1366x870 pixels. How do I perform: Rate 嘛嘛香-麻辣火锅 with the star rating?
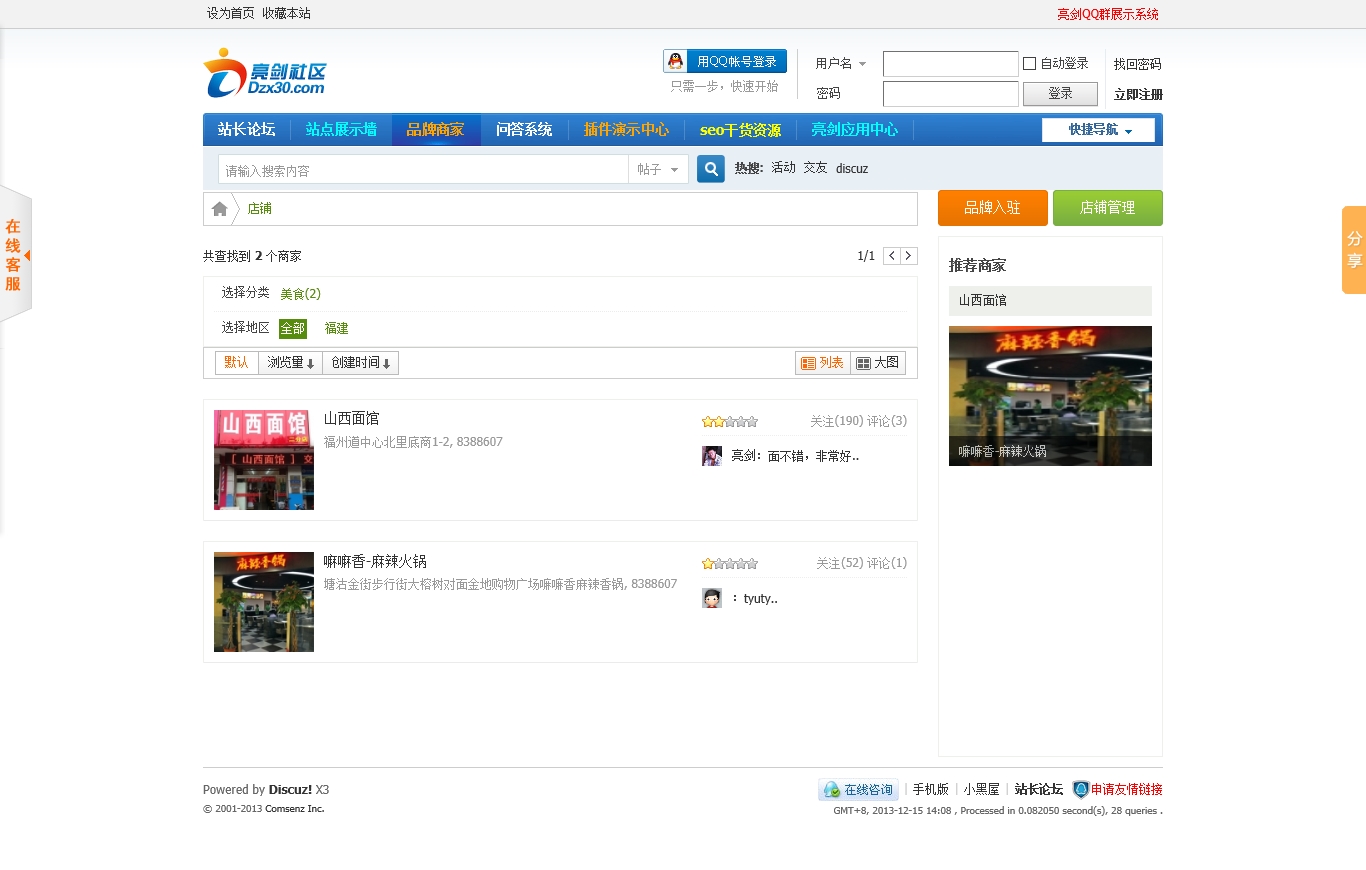[x=729, y=562]
